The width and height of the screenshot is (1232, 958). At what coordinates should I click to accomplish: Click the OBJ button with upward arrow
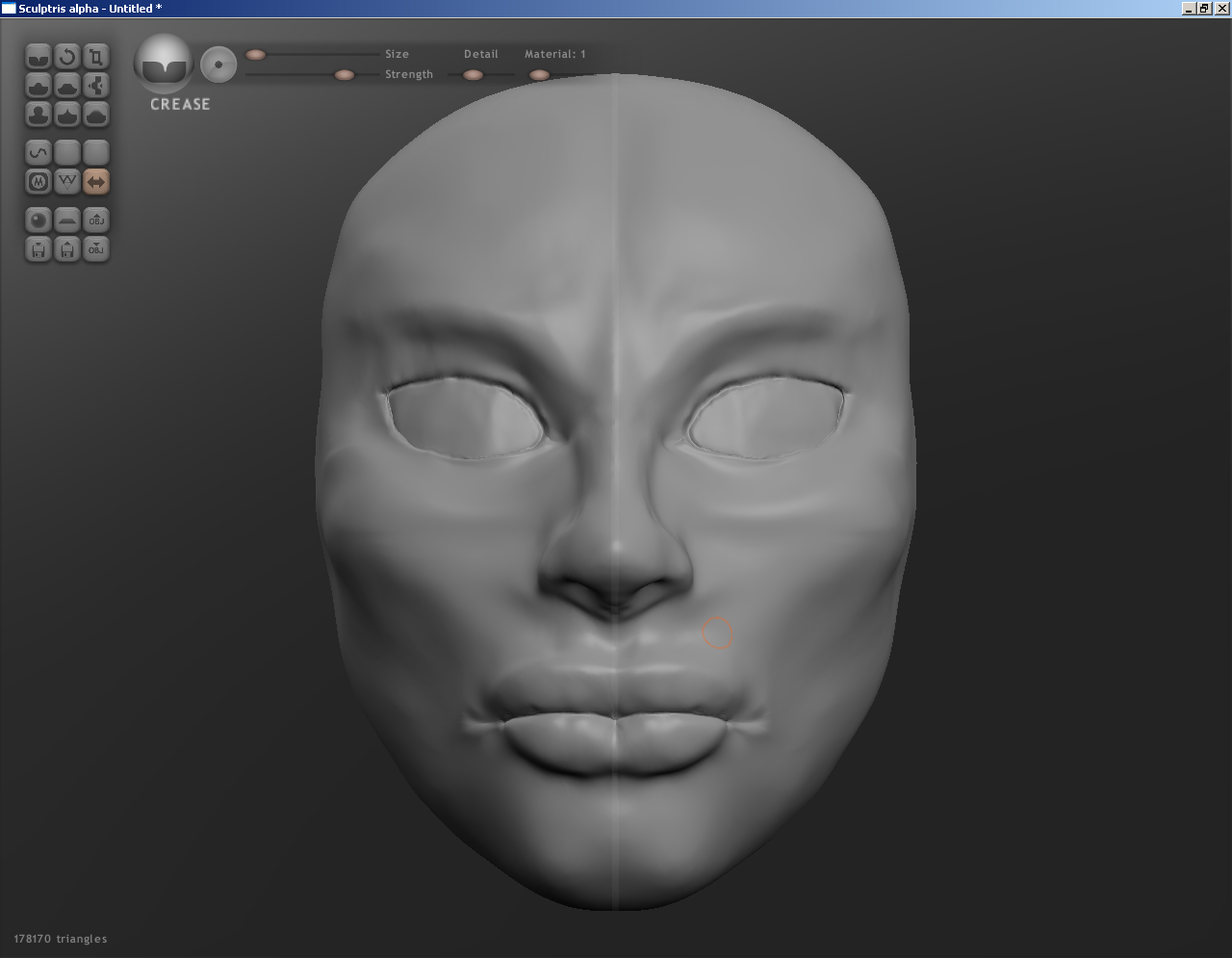(95, 220)
